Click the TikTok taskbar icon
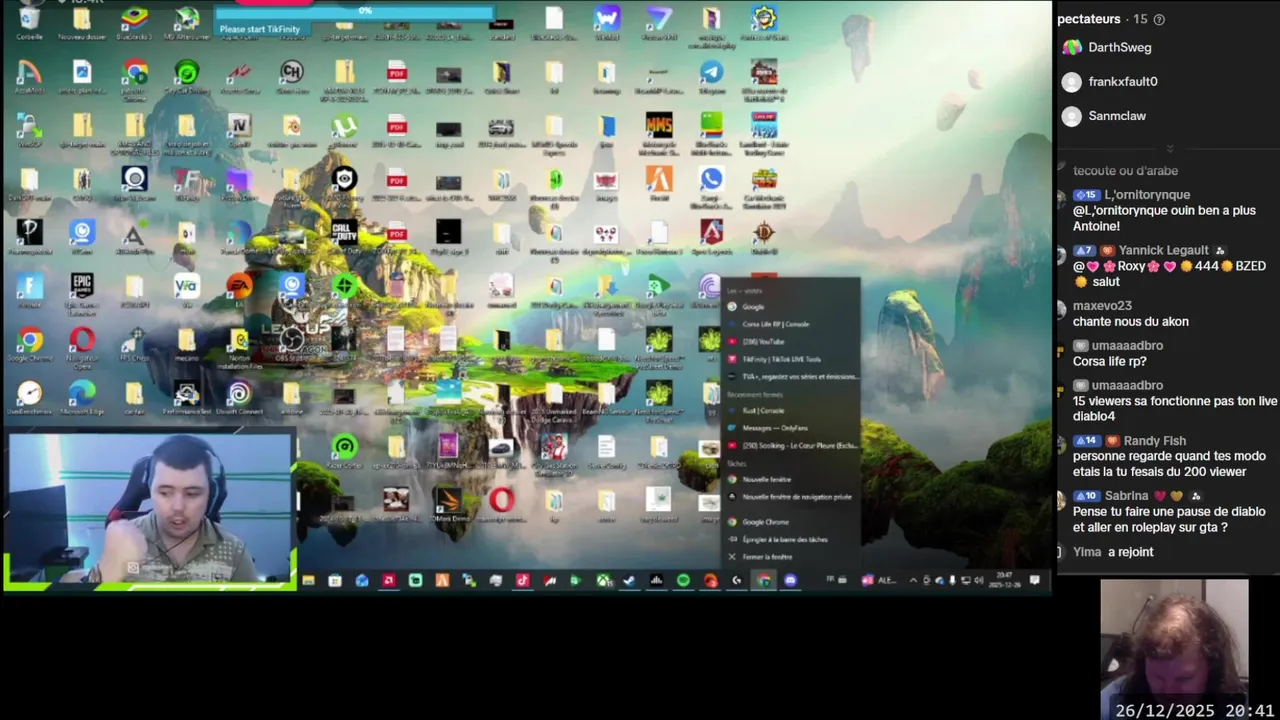This screenshot has width=1280, height=720. pos(522,580)
